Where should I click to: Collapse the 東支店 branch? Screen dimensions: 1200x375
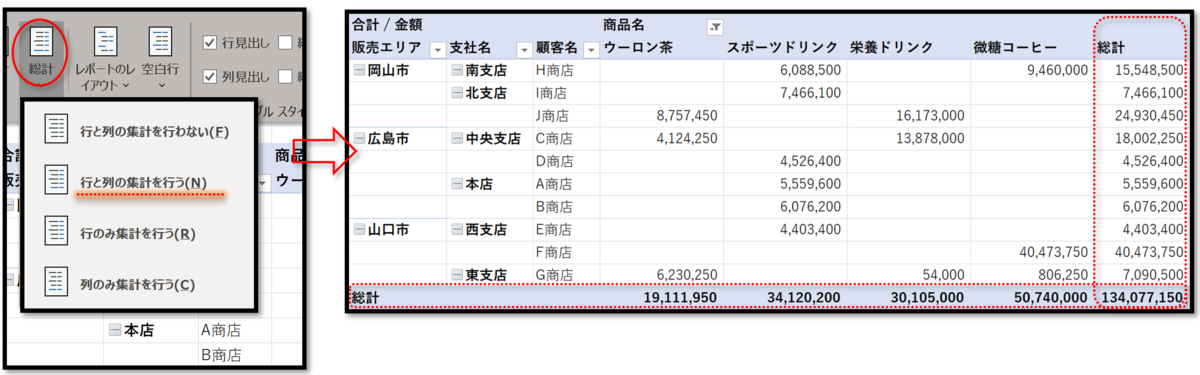(456, 275)
